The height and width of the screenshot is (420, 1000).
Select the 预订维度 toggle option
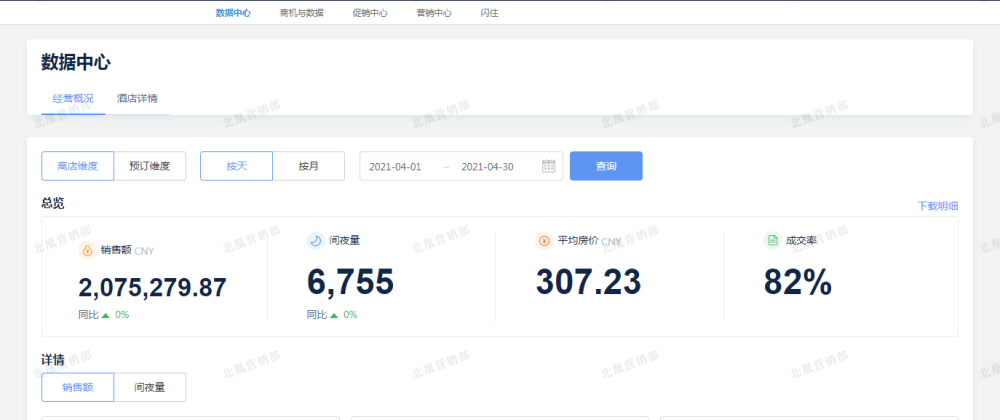coord(150,166)
